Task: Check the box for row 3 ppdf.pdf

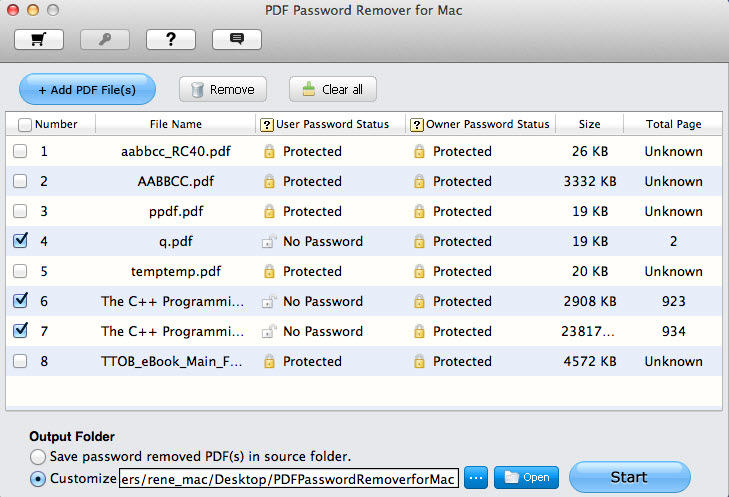Action: pos(20,211)
